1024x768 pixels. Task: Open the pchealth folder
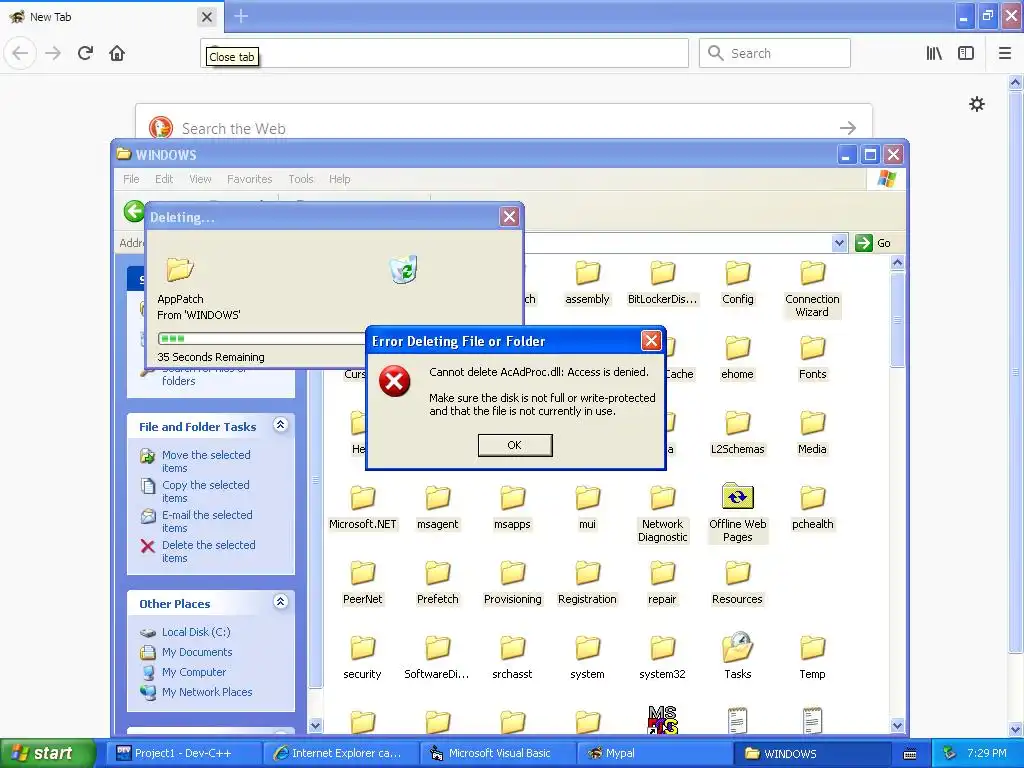812,508
